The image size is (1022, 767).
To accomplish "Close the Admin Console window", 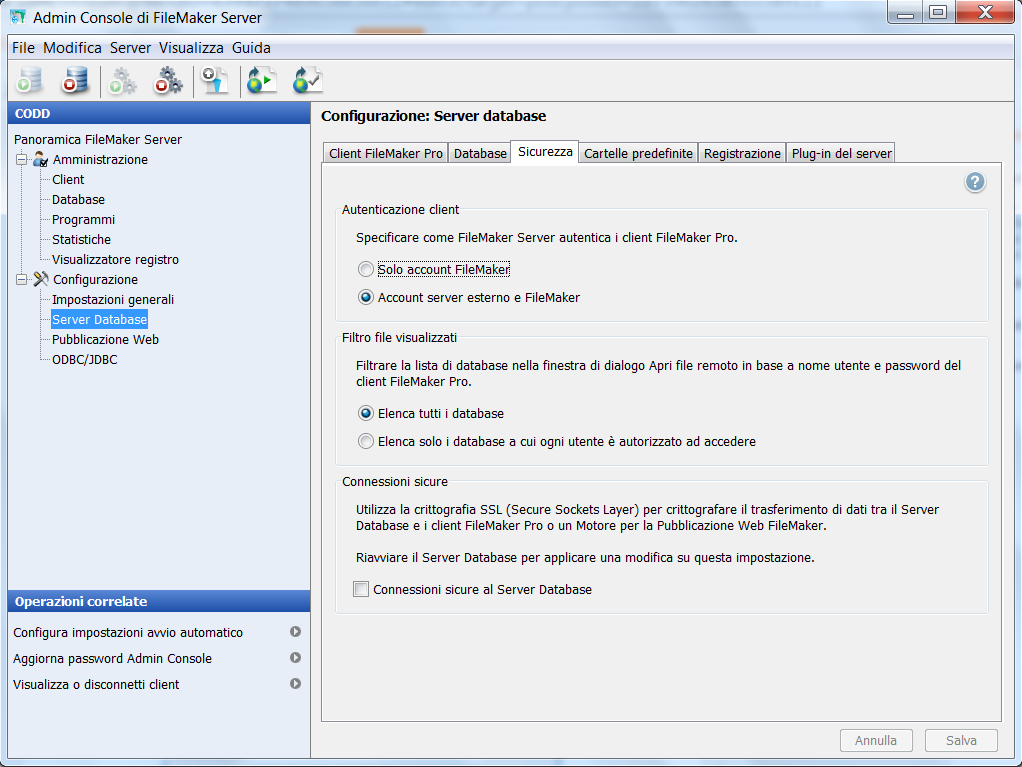I will (986, 12).
